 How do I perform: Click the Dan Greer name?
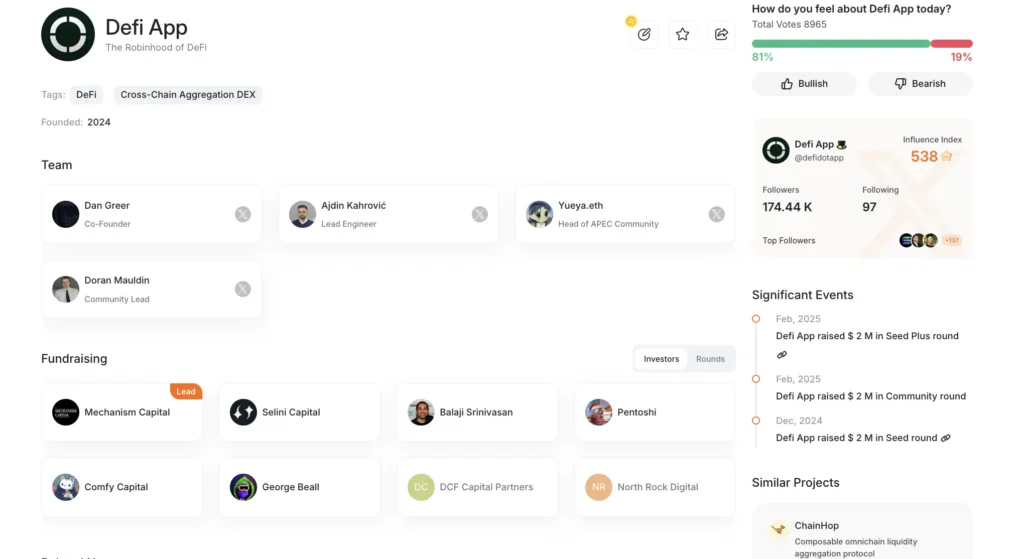coord(107,205)
